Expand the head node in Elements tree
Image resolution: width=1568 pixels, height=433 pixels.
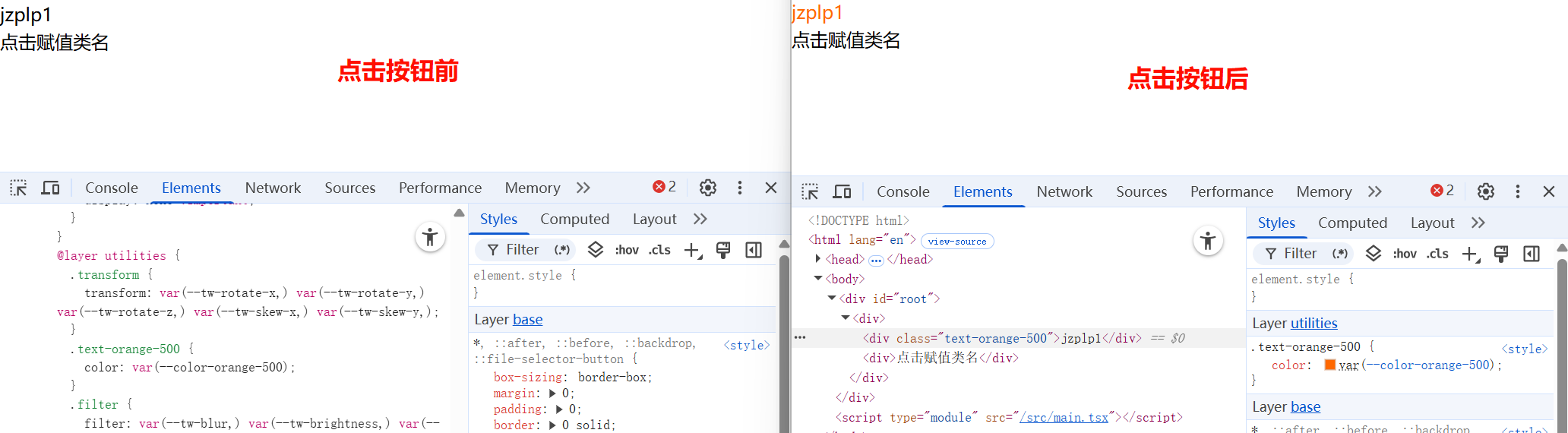(818, 259)
